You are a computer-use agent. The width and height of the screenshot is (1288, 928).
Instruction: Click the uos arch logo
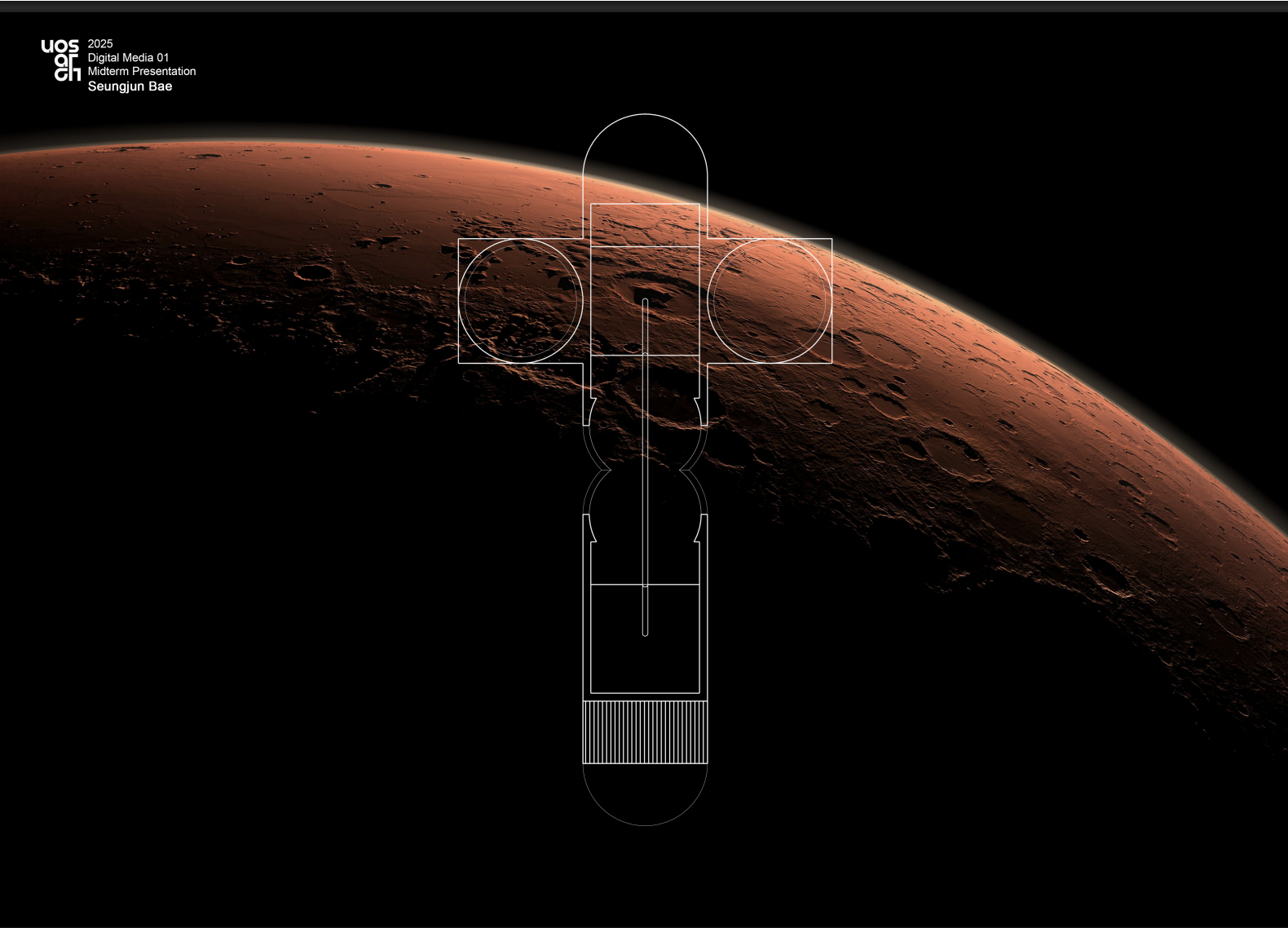(x=61, y=60)
